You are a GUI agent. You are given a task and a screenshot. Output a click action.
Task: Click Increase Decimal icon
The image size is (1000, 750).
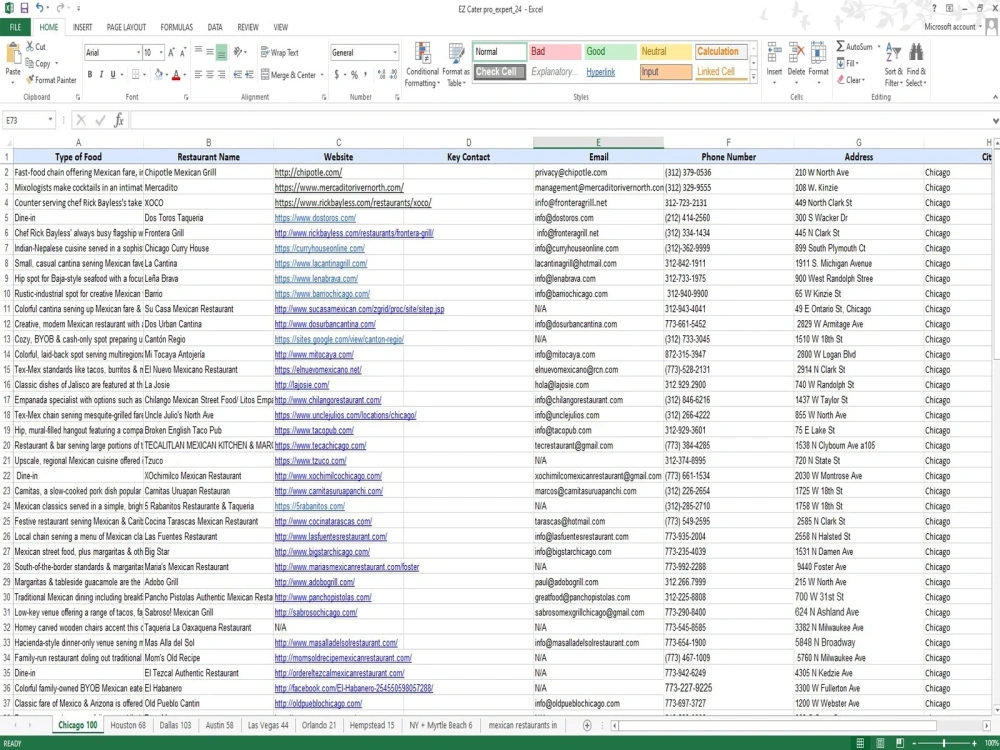coord(381,75)
